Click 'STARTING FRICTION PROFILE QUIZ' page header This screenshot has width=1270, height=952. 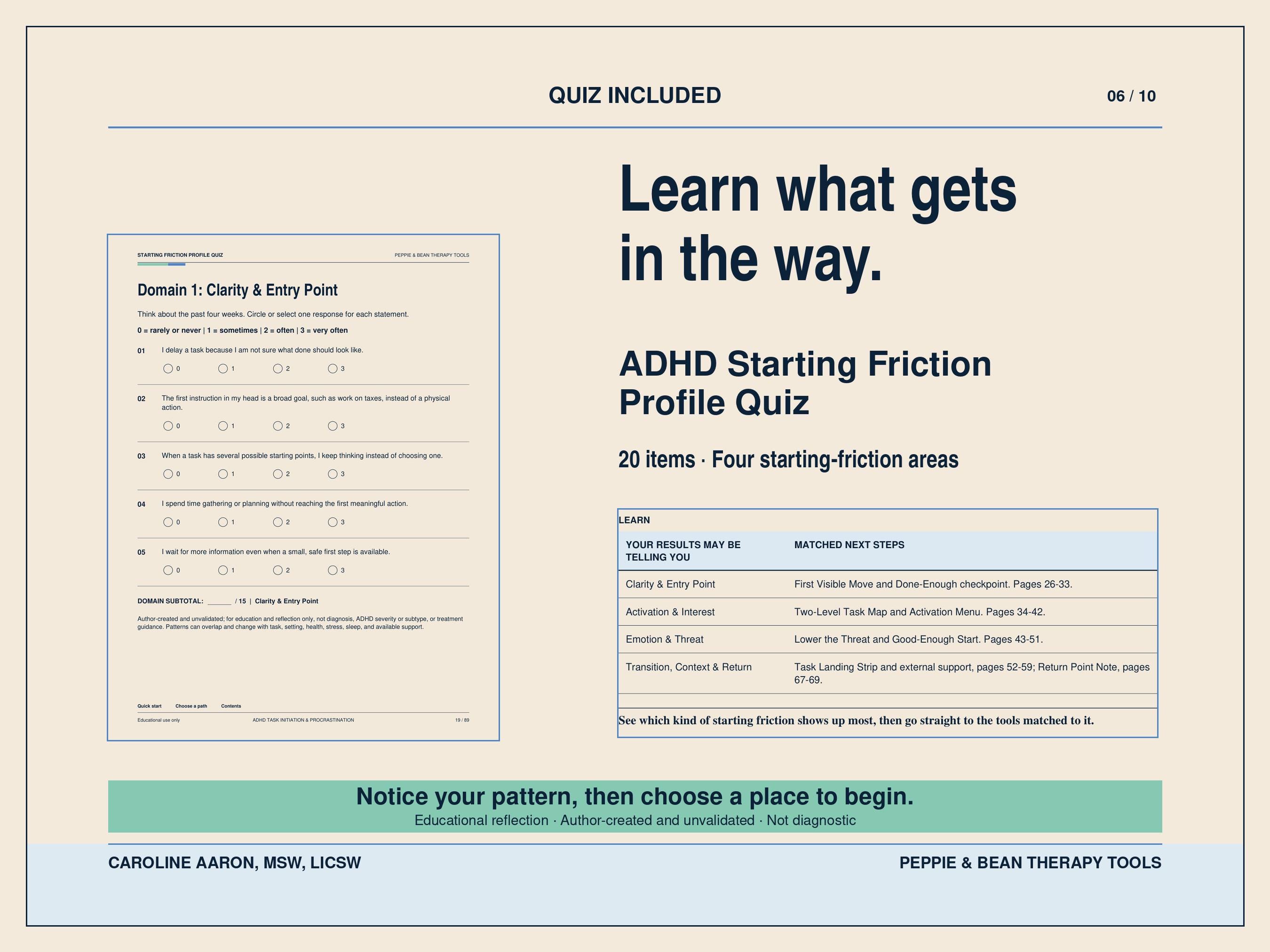[180, 255]
